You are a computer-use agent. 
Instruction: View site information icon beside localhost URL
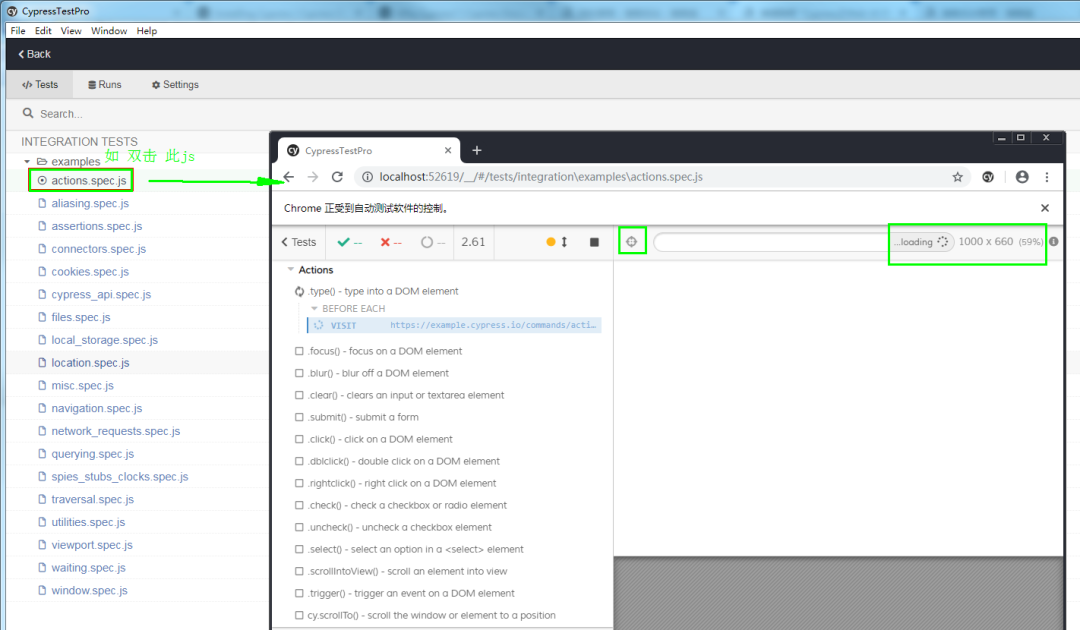click(x=368, y=177)
